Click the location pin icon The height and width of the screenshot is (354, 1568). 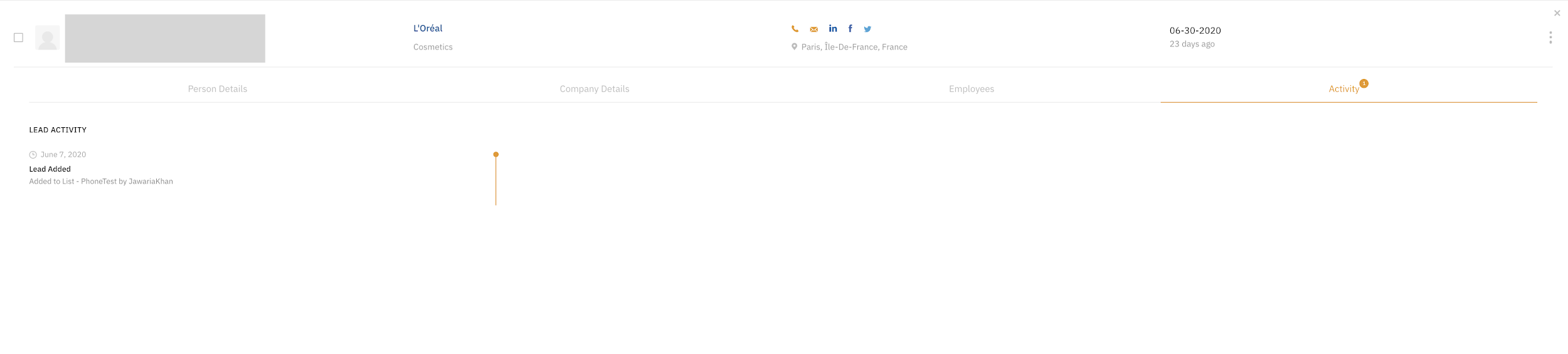click(794, 47)
